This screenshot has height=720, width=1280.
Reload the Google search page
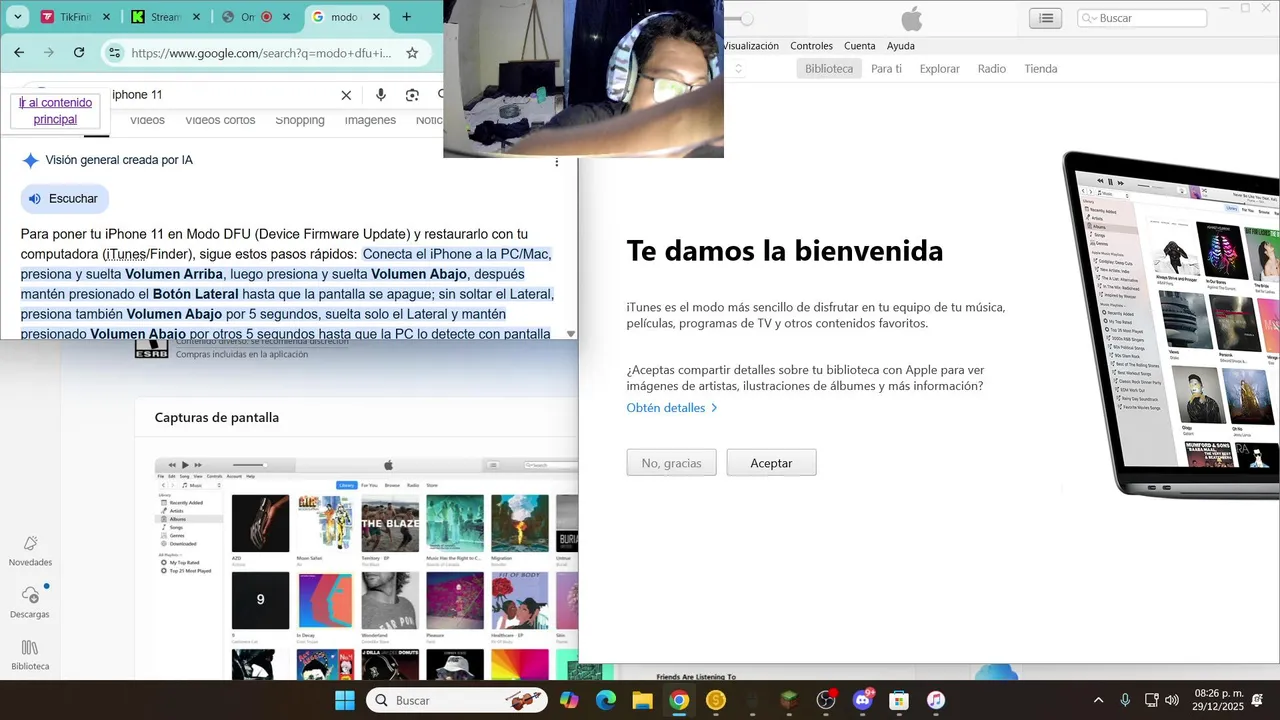coord(79,53)
